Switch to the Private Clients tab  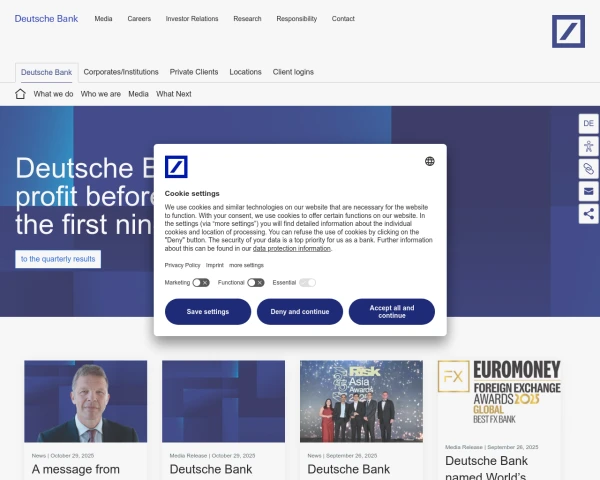point(194,72)
